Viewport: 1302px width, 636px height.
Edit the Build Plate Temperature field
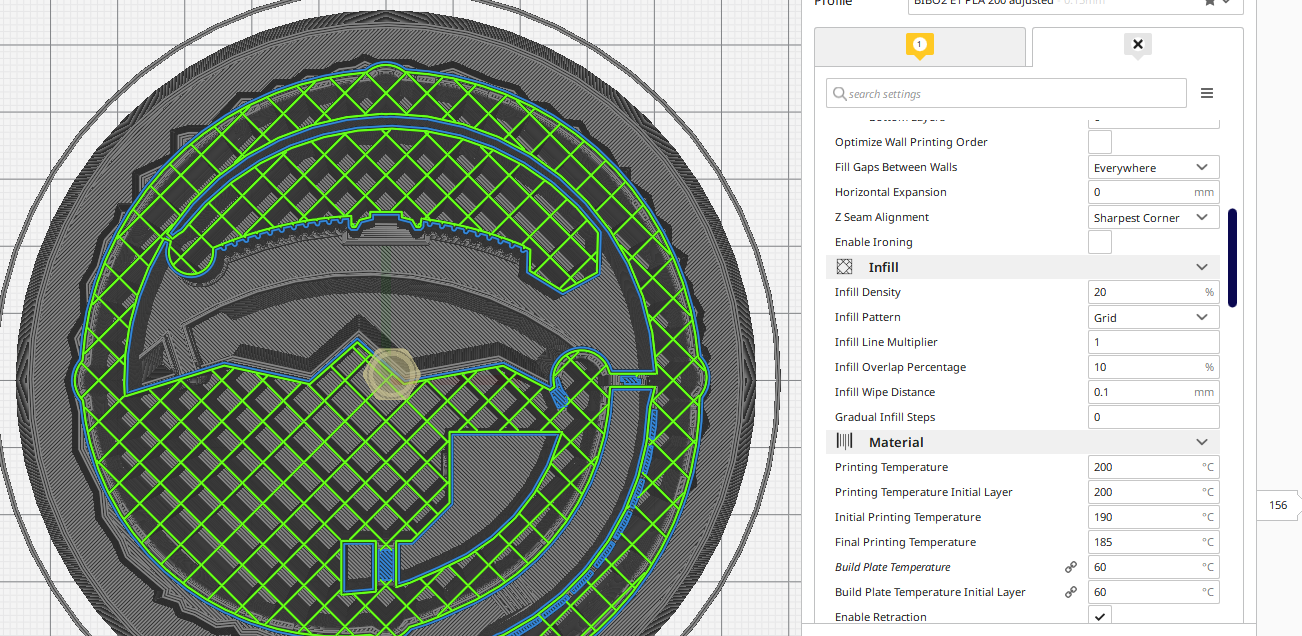pos(1154,567)
